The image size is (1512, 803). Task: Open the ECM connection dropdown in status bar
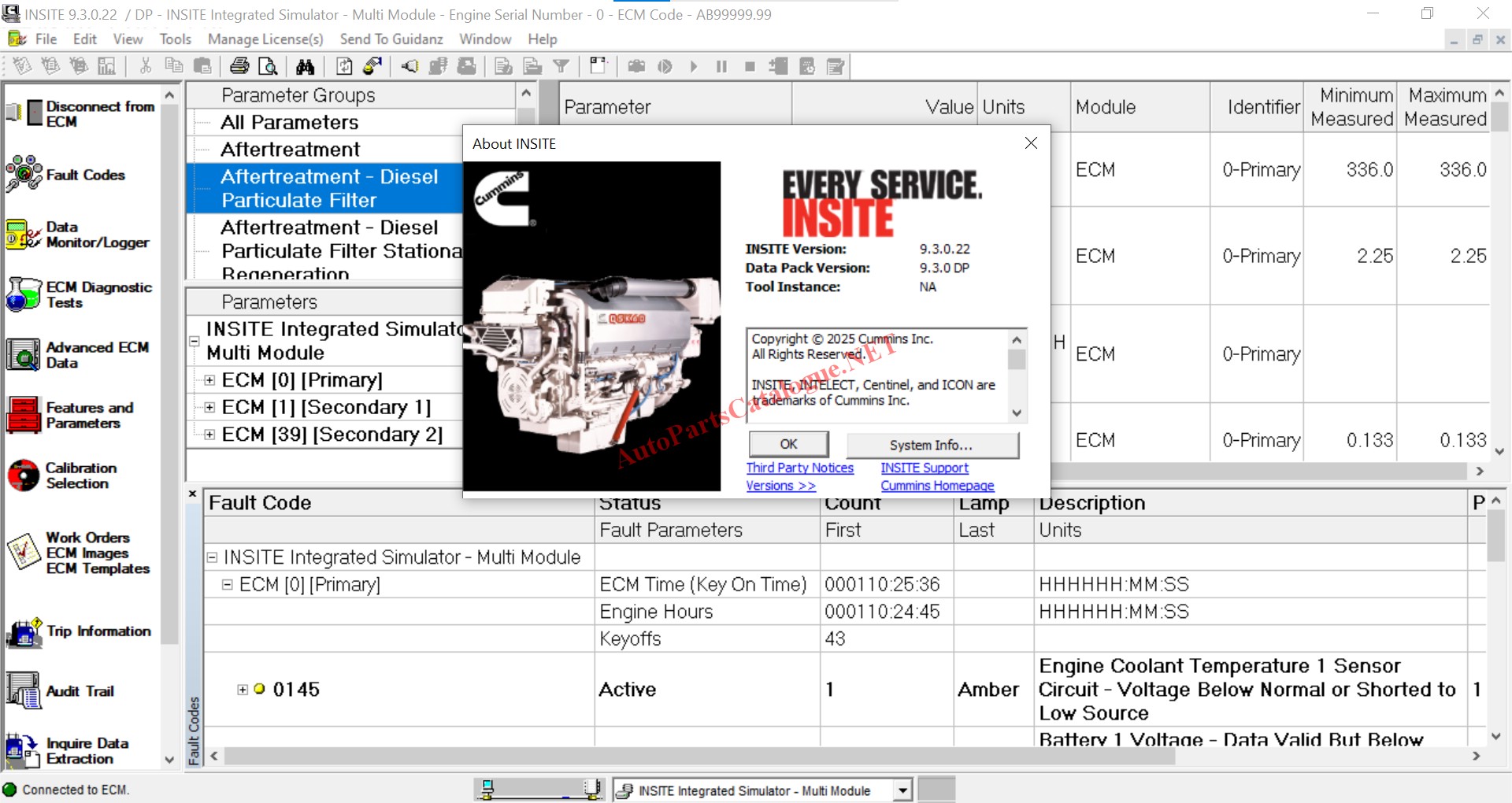click(902, 790)
